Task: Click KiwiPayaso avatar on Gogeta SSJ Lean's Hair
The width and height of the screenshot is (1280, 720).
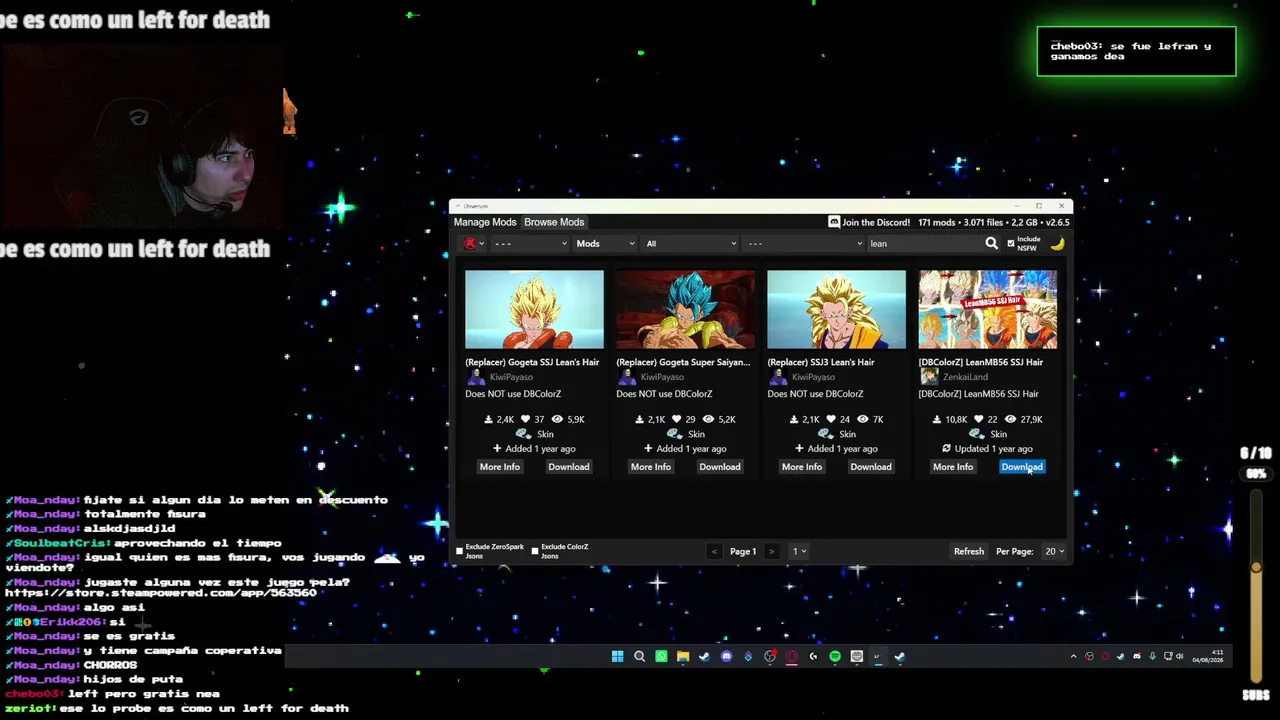Action: [x=476, y=377]
